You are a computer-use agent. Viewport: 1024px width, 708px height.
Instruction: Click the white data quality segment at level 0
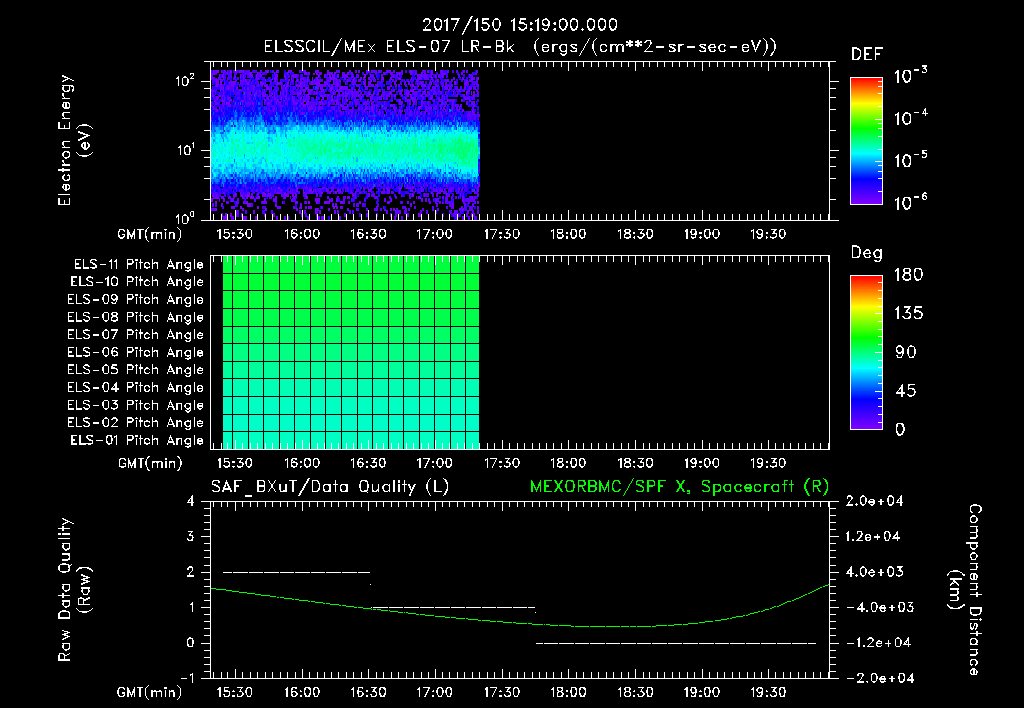pyautogui.click(x=676, y=643)
